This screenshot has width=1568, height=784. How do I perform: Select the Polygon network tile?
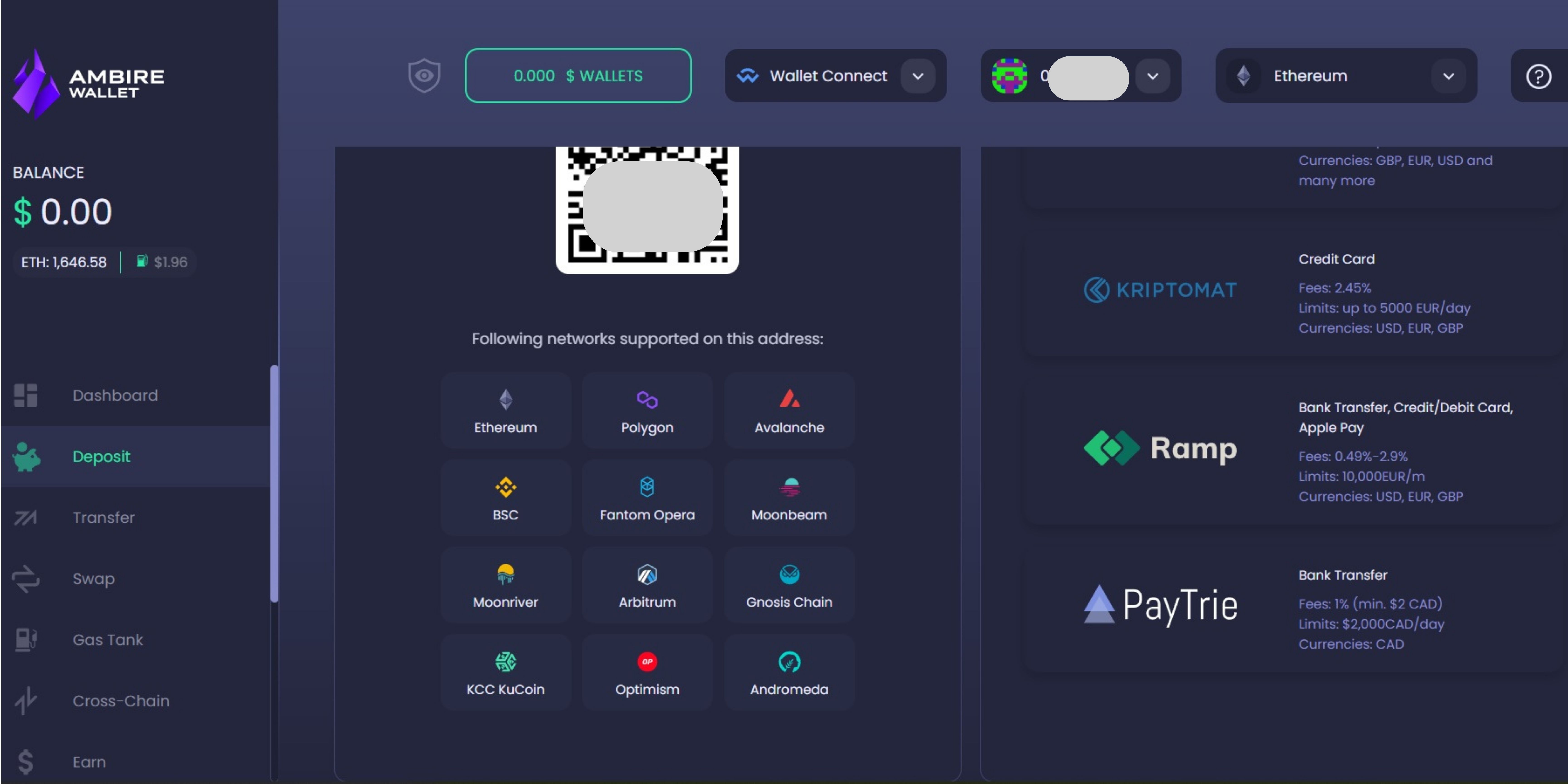pos(647,410)
